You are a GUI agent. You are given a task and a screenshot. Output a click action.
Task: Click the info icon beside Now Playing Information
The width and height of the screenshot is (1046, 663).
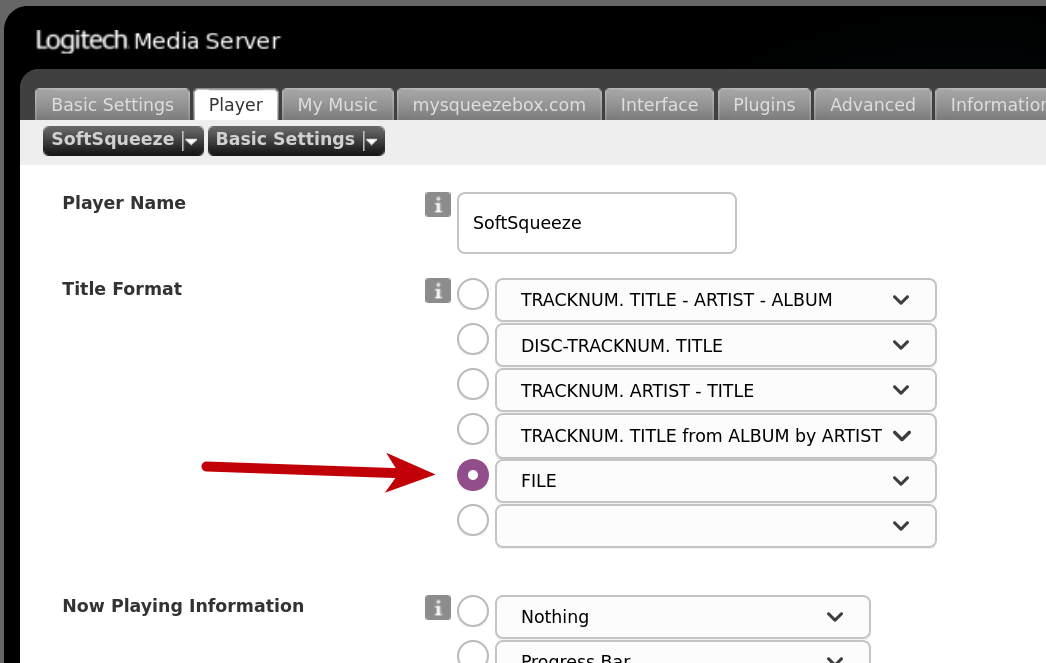click(437, 607)
